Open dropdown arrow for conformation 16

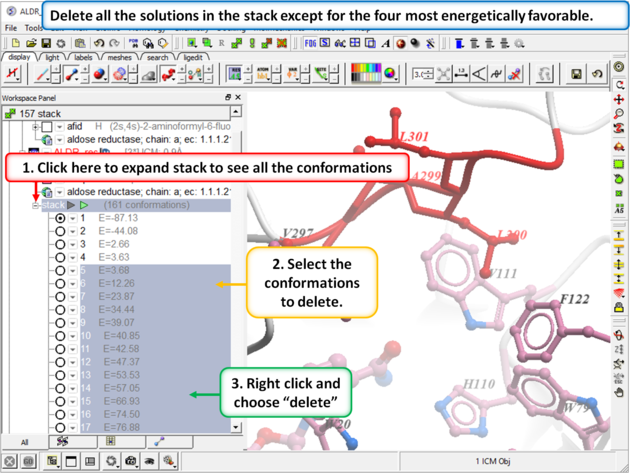(73, 415)
